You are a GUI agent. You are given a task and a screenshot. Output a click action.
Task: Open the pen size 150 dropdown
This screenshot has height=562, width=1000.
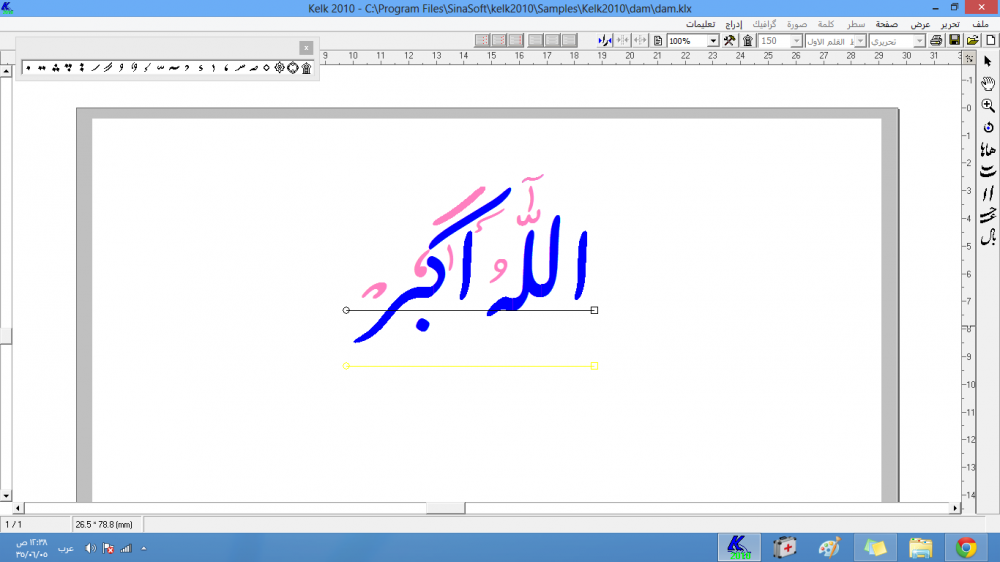tap(796, 41)
